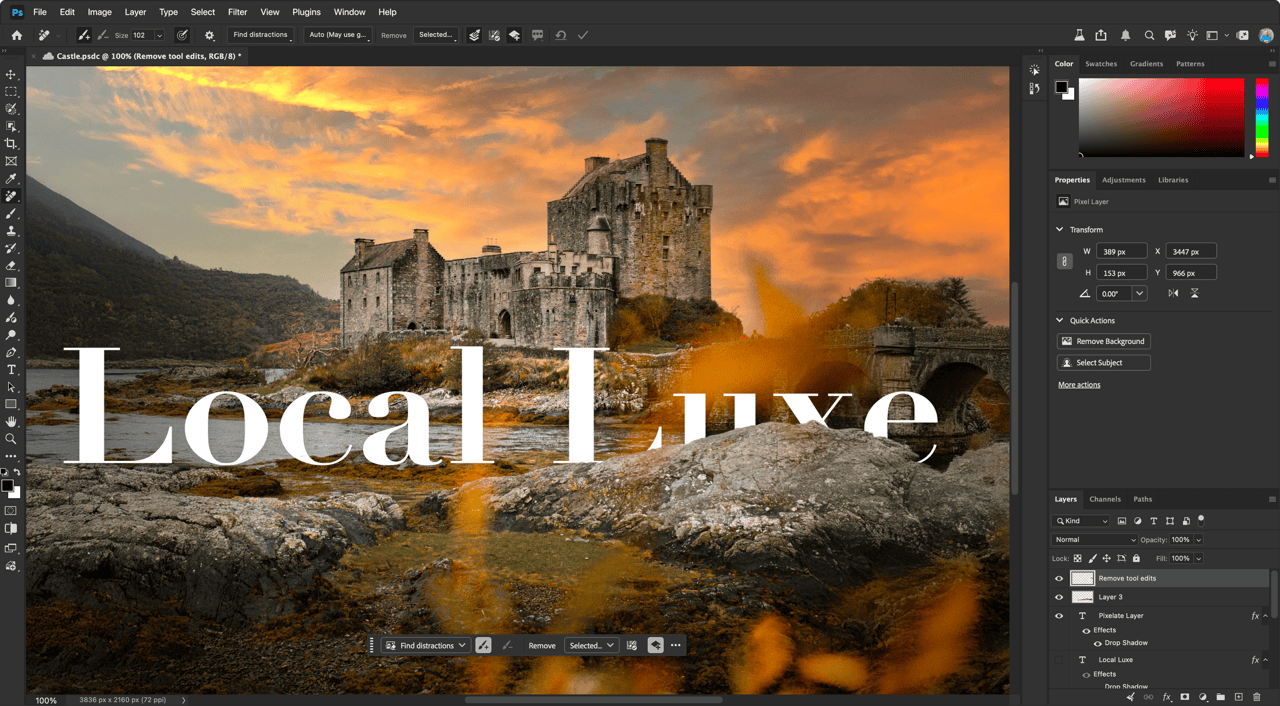Switch to the Swatches tab

tap(1101, 64)
